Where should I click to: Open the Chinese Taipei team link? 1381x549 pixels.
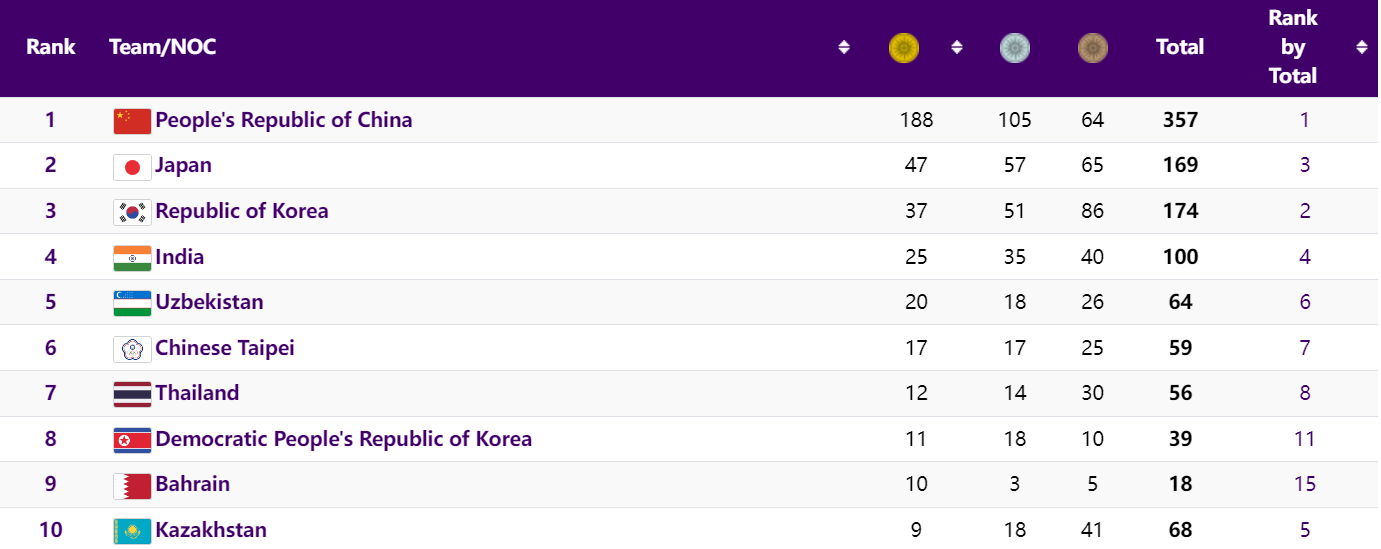(x=225, y=348)
